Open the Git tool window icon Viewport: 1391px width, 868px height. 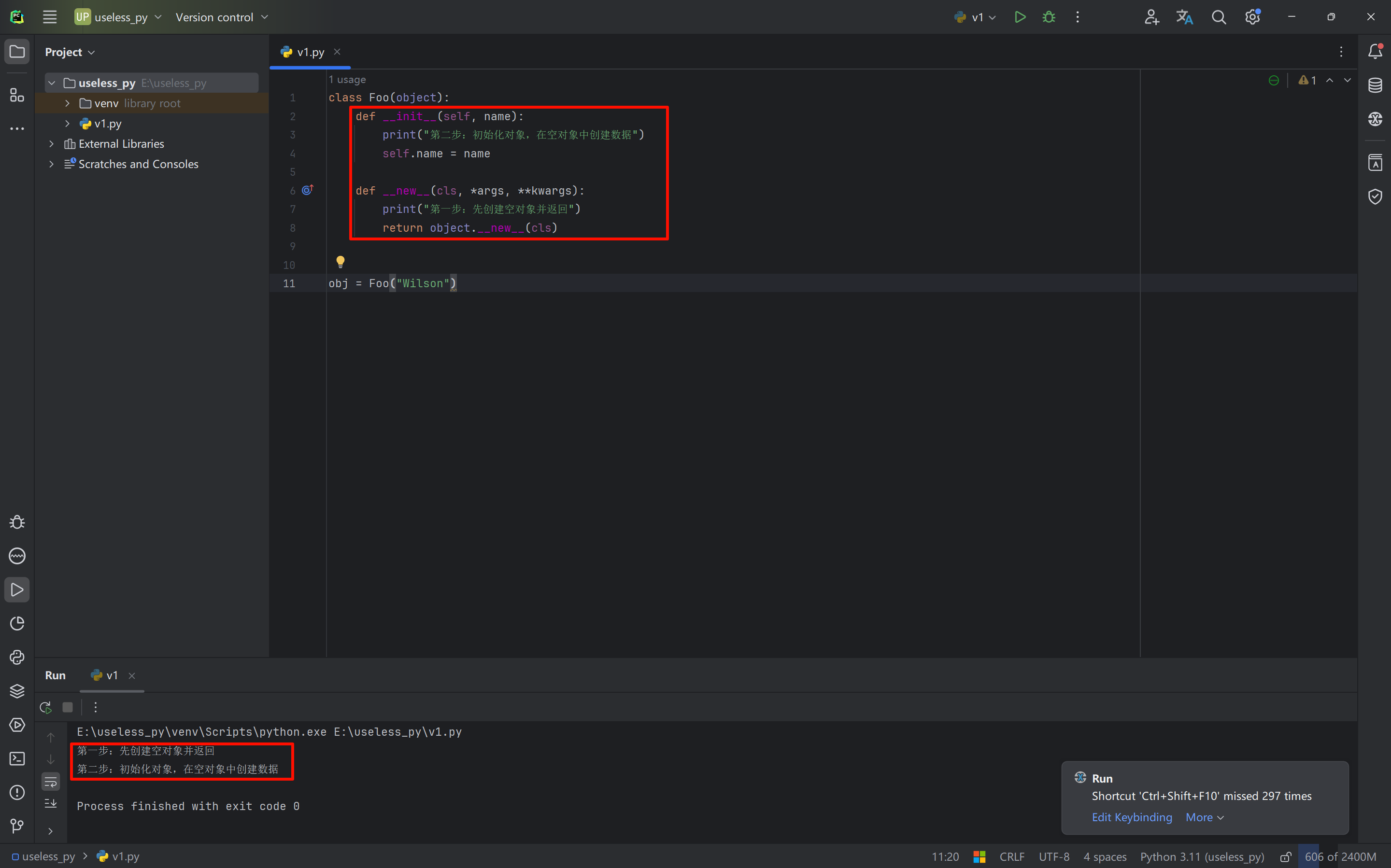[16, 826]
